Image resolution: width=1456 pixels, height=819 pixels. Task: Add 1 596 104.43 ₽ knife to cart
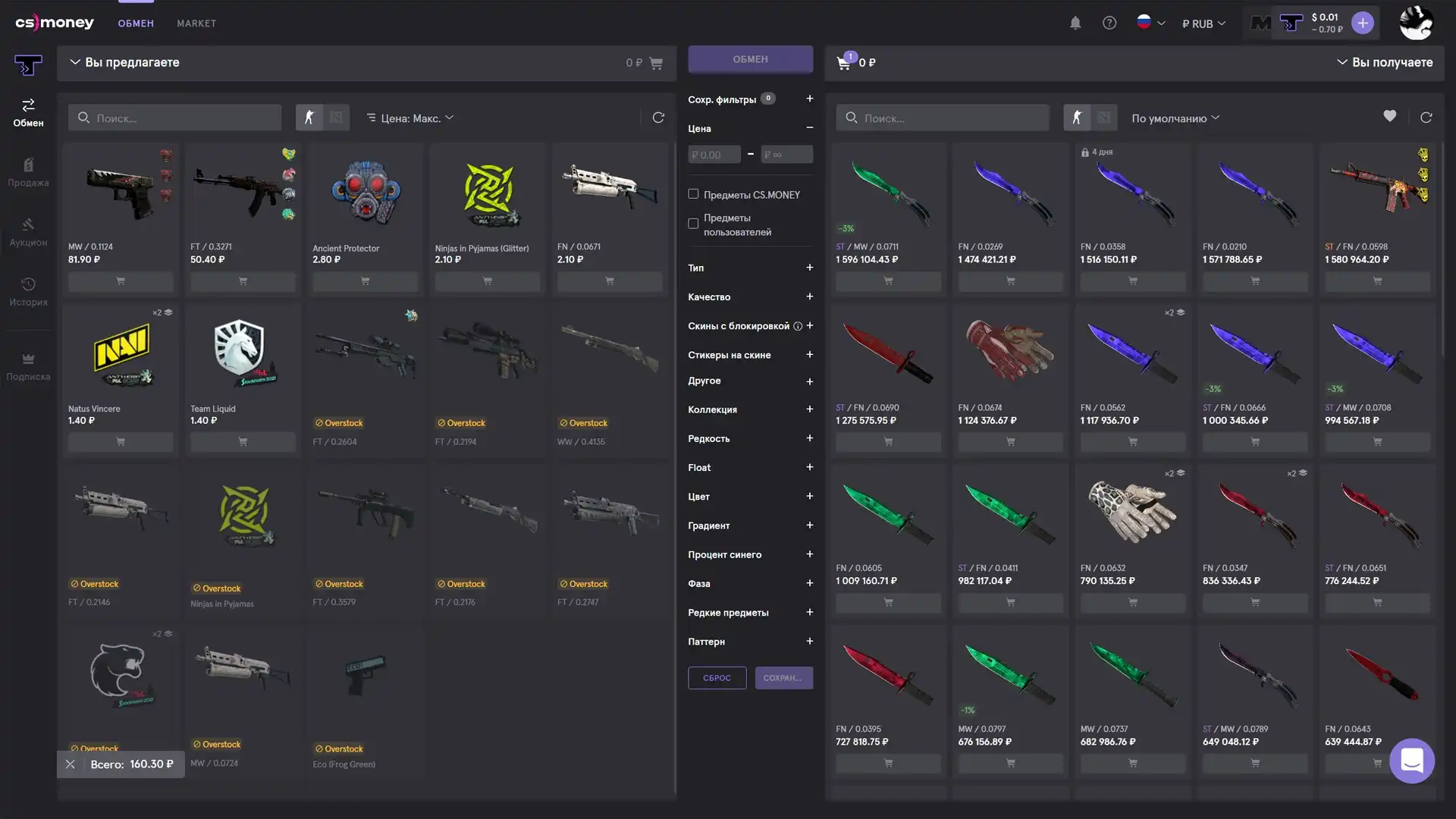point(888,281)
